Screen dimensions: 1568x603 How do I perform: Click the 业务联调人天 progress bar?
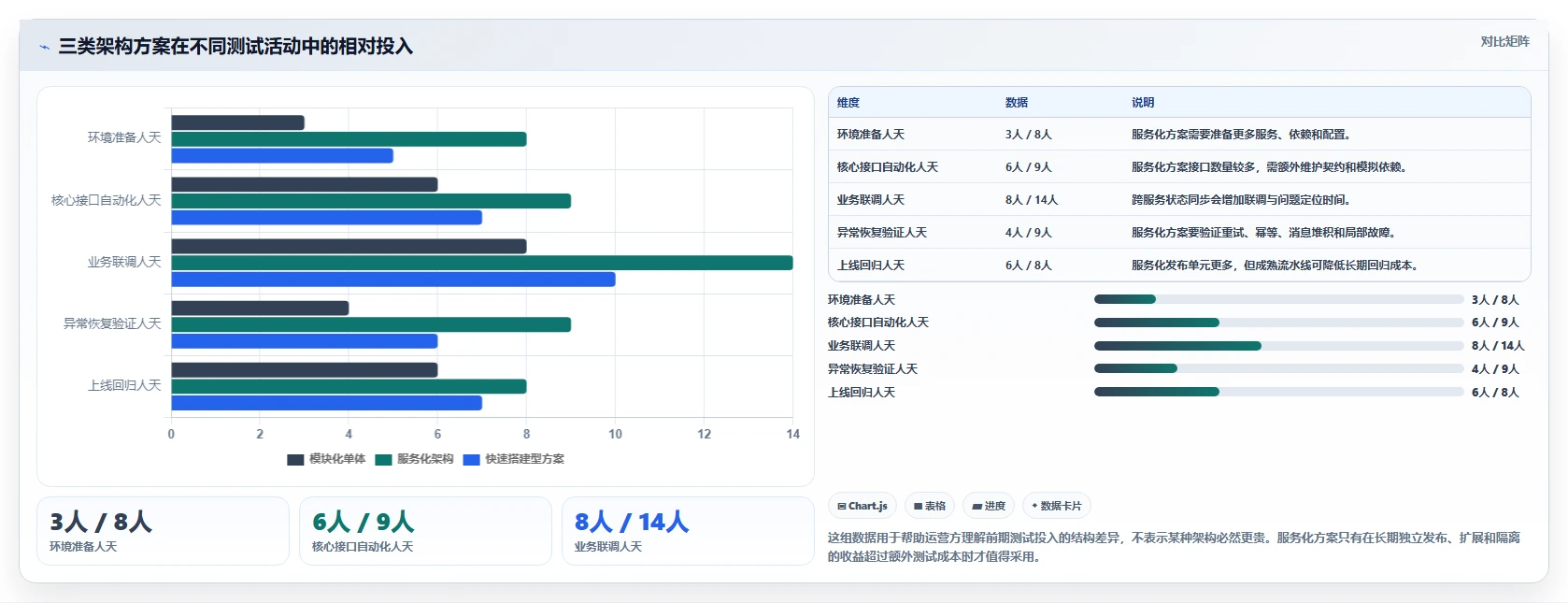click(1278, 346)
